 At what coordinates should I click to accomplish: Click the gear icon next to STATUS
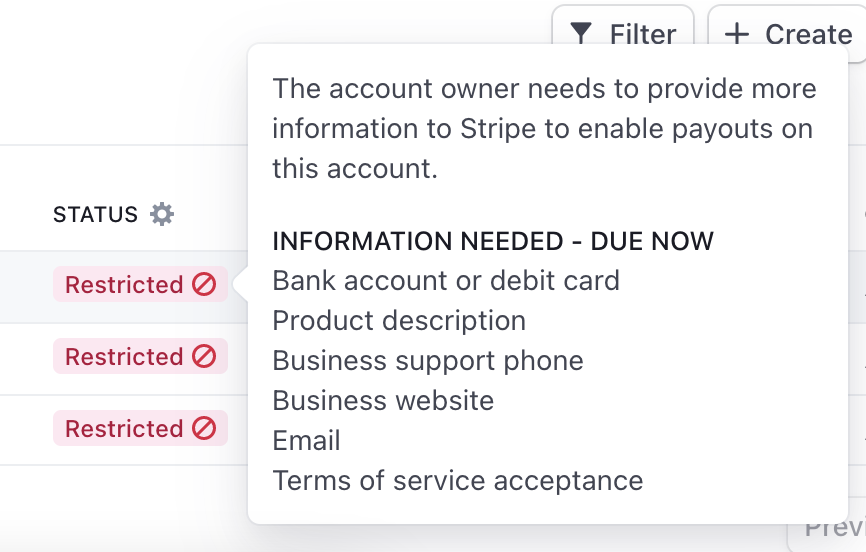(162, 214)
